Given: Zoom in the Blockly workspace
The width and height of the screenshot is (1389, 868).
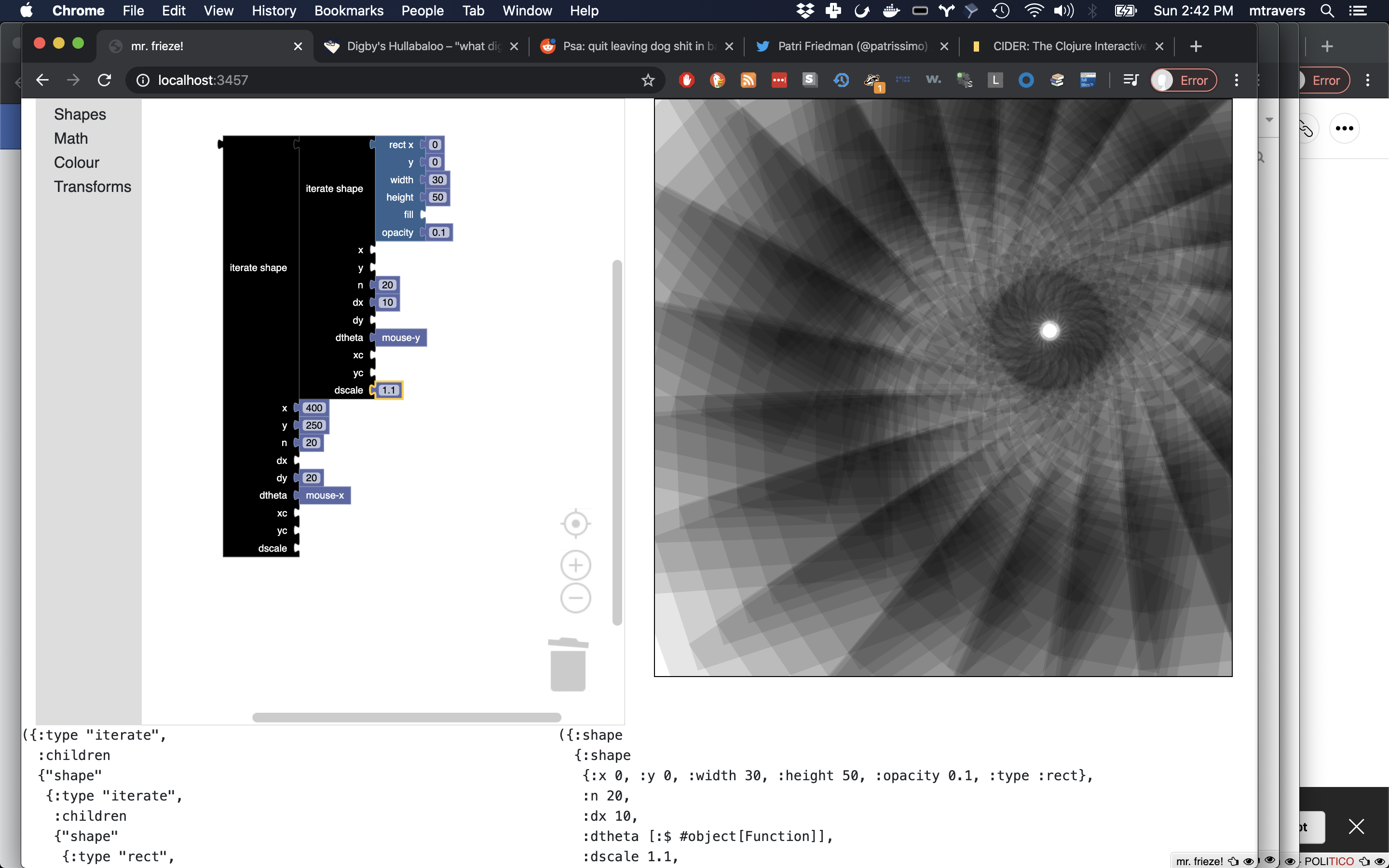Looking at the screenshot, I should [x=575, y=566].
